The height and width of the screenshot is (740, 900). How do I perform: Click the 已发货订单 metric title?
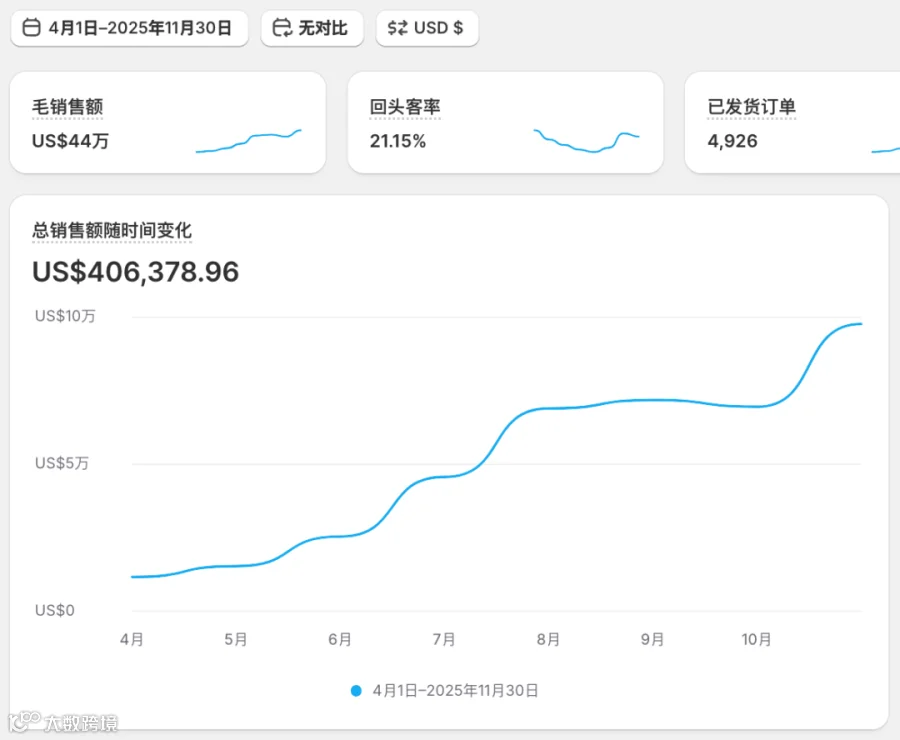coord(751,107)
